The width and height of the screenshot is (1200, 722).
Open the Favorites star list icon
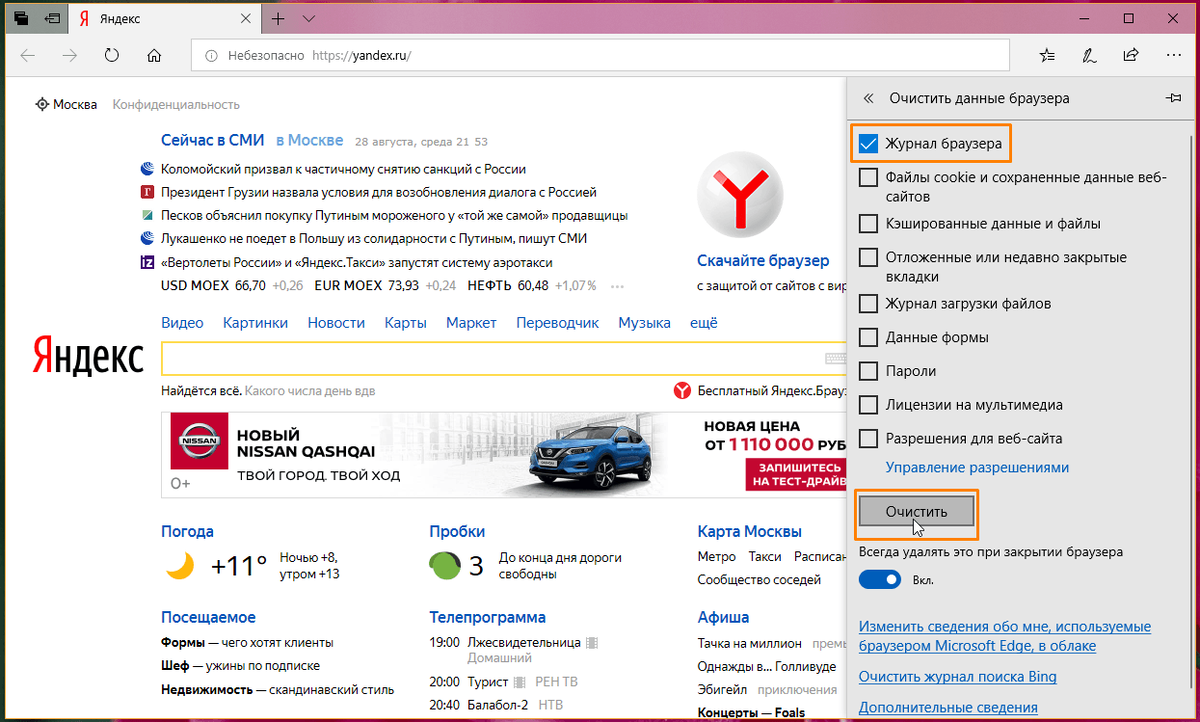1047,55
